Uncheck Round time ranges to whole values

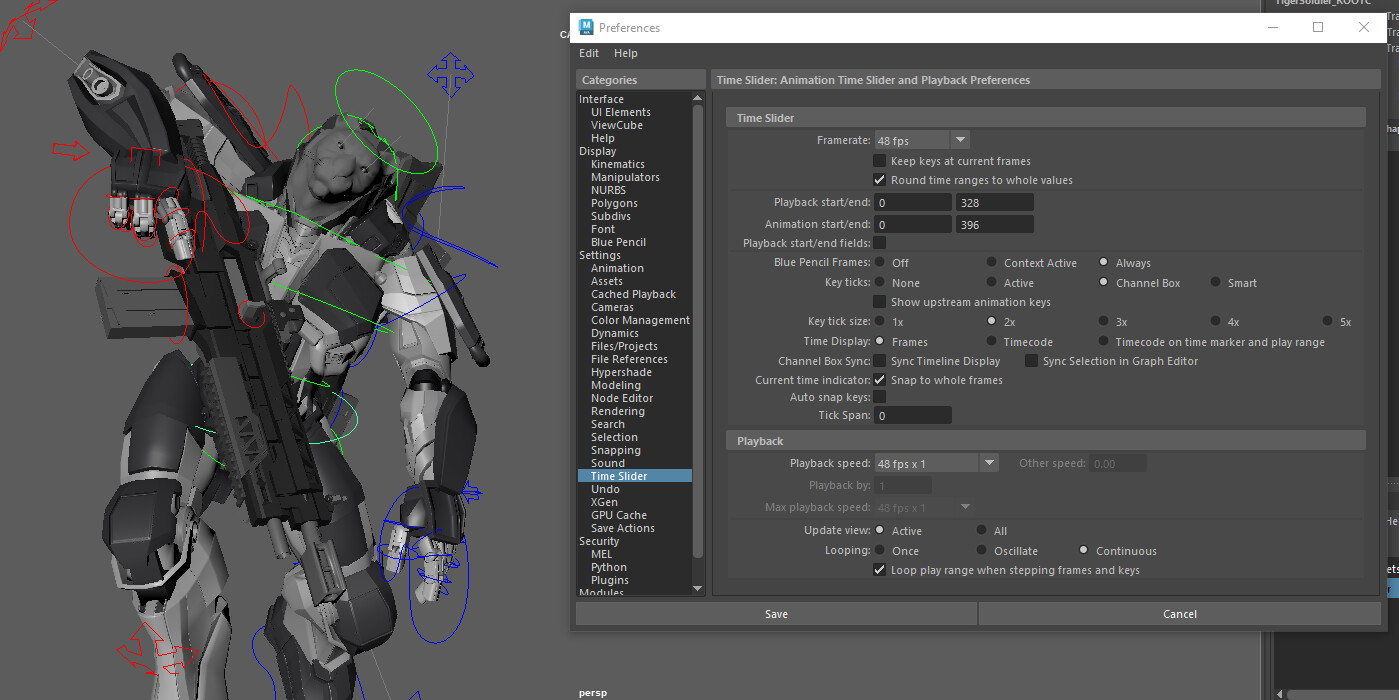[x=881, y=179]
